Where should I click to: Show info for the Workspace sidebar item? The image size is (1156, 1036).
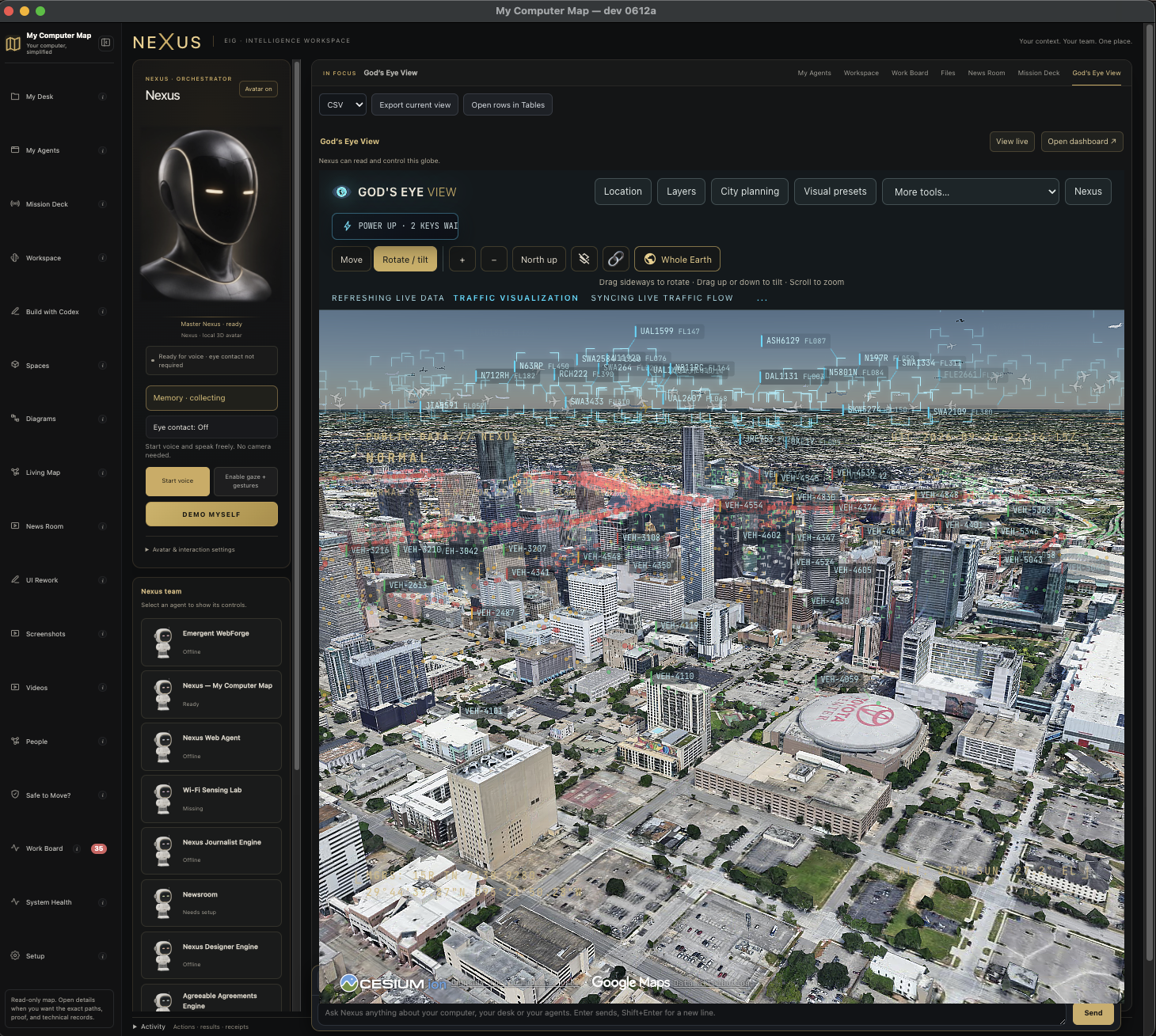pos(103,258)
